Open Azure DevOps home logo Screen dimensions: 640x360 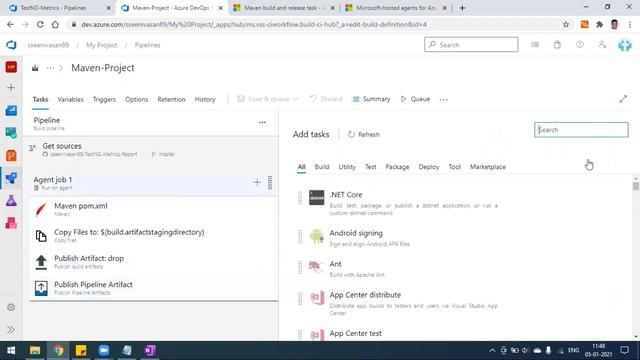11,45
